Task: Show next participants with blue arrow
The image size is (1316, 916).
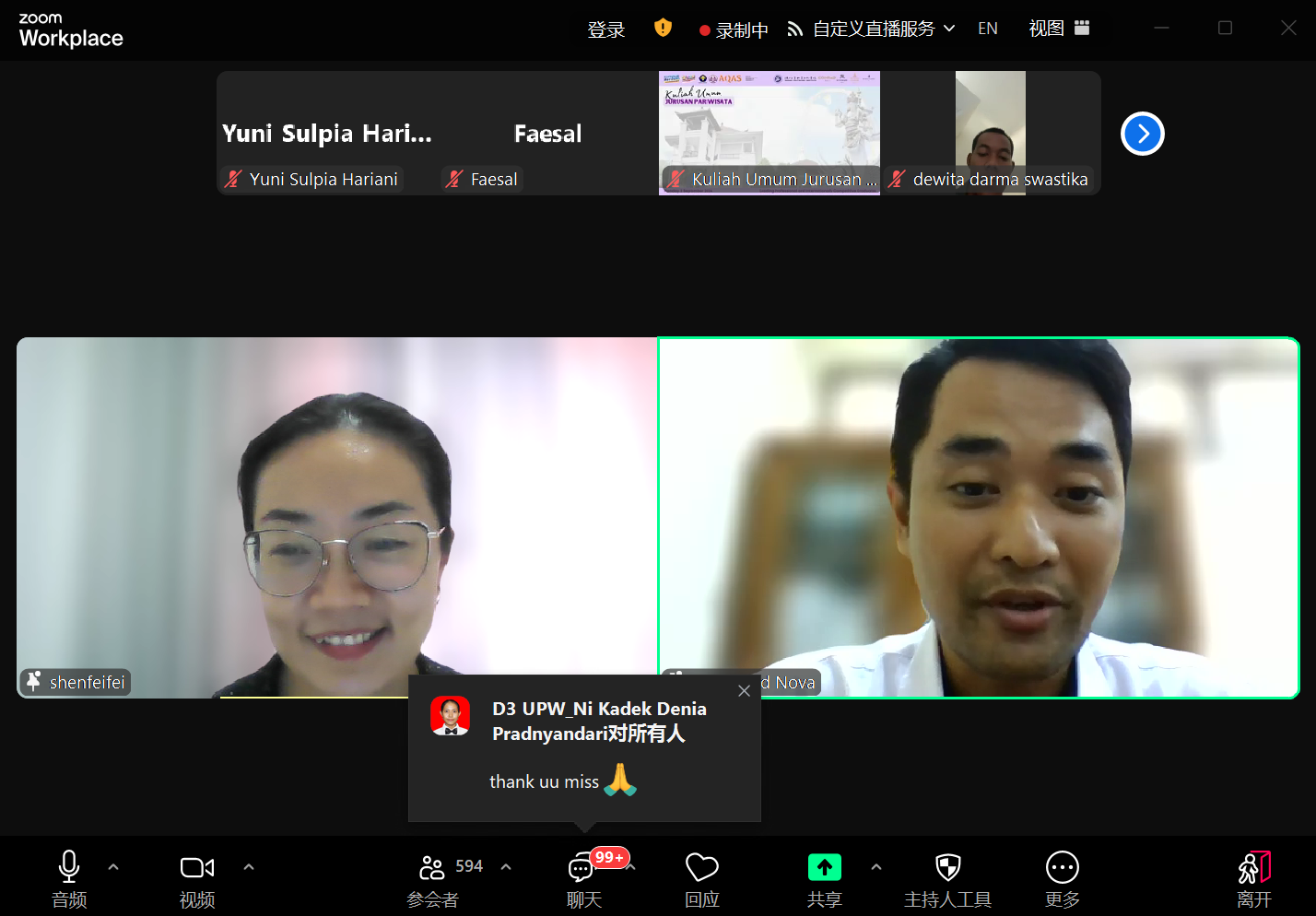Action: pos(1142,134)
